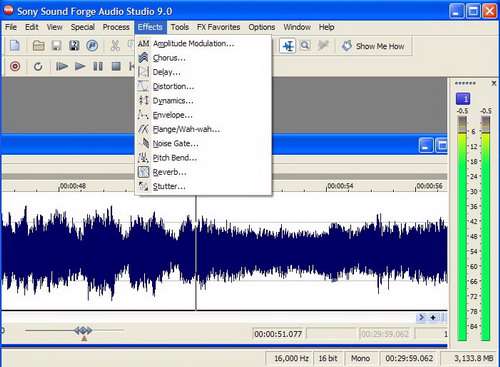
Task: Open the Window menu
Action: tap(297, 27)
